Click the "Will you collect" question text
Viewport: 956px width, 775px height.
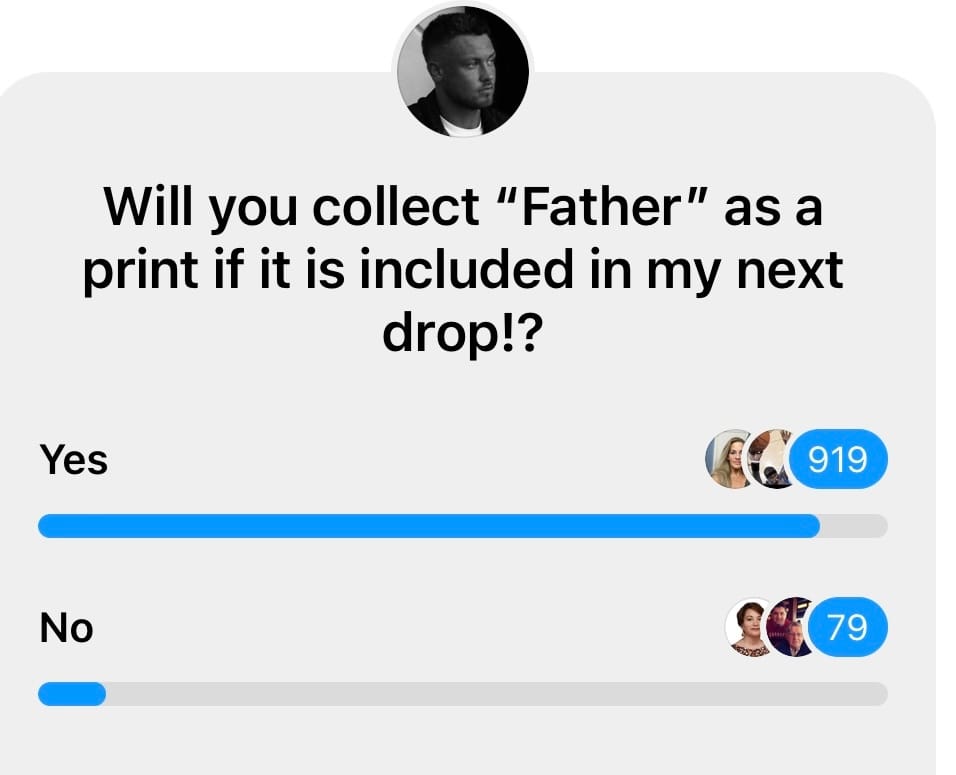(x=291, y=206)
